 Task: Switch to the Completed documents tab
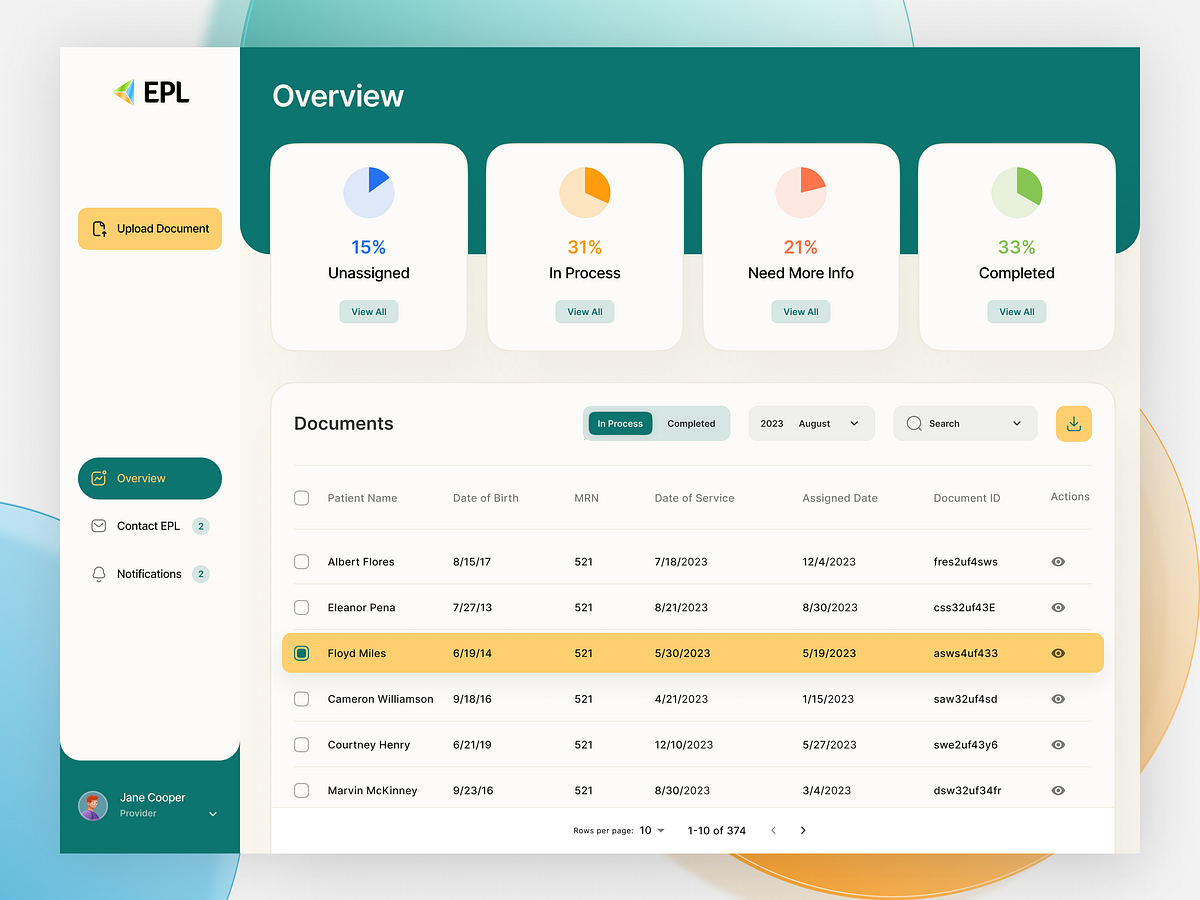pos(691,423)
